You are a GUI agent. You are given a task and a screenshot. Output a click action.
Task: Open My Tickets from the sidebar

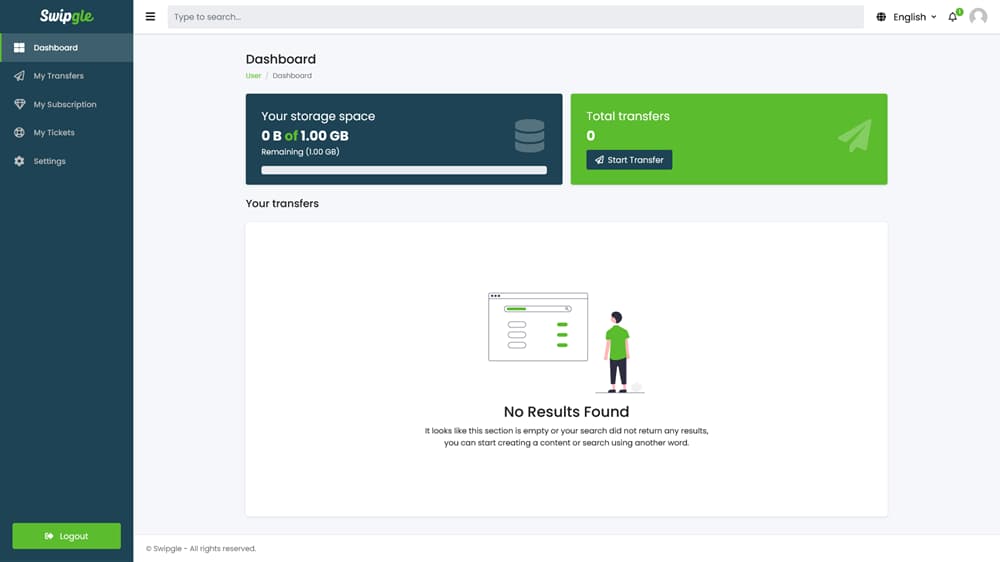coord(66,133)
